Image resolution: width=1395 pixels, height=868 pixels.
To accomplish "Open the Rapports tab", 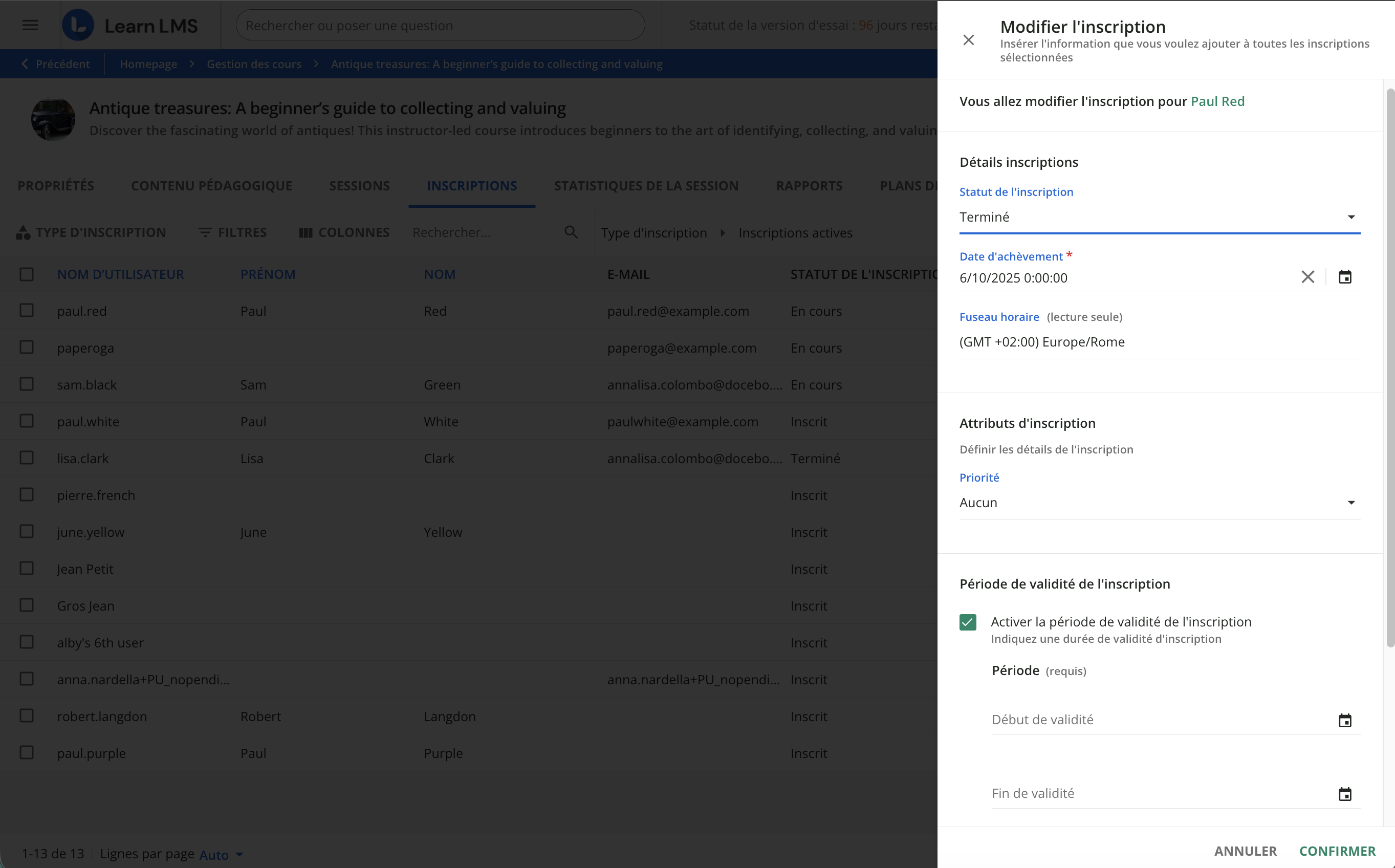I will pyautogui.click(x=809, y=186).
